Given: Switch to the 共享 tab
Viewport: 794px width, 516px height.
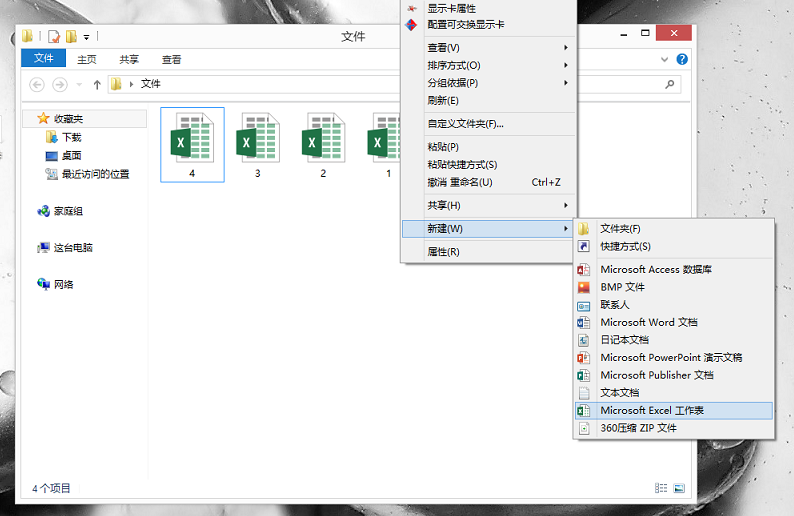Looking at the screenshot, I should 129,59.
